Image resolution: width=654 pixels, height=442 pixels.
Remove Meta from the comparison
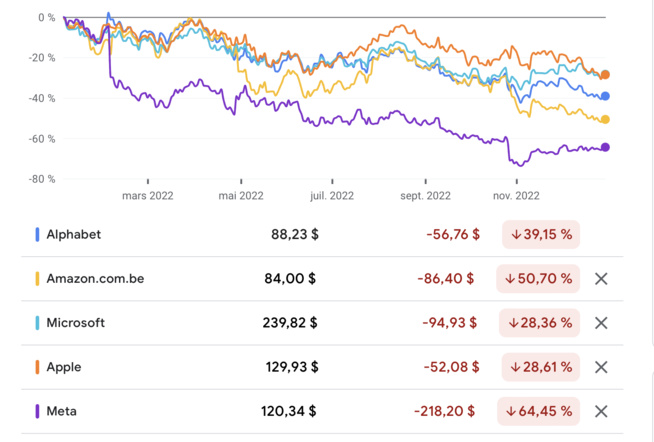(601, 411)
